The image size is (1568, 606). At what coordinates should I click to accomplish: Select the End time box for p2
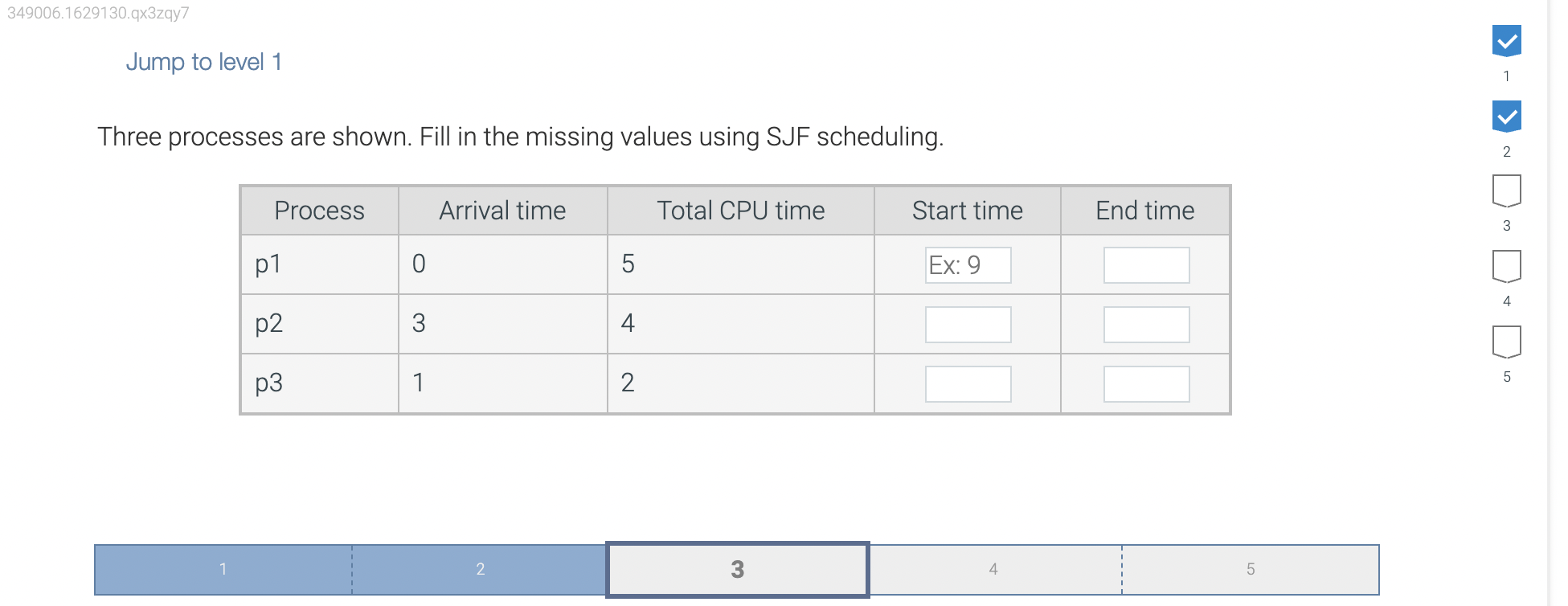point(1146,324)
